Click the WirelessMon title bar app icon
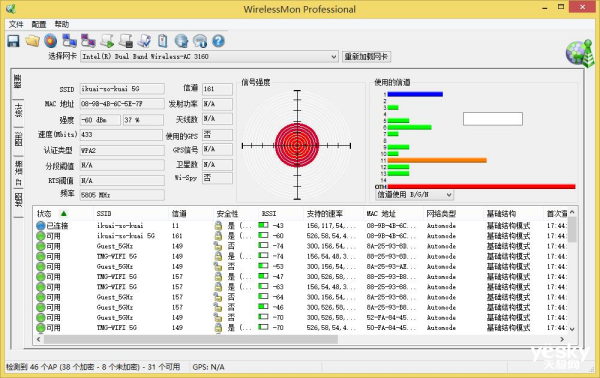600x378 pixels. (x=11, y=9)
